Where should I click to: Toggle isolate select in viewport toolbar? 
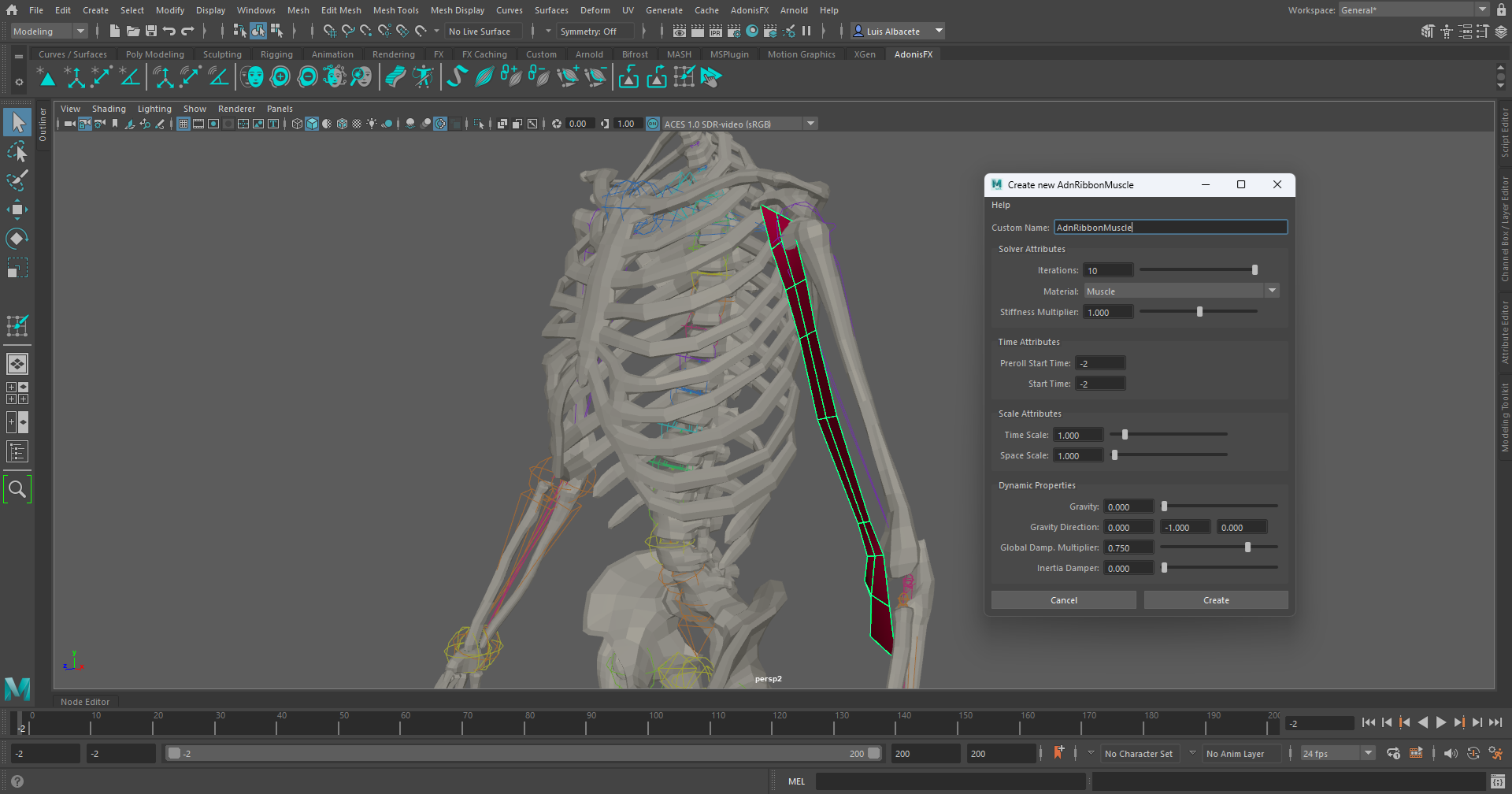(x=479, y=124)
